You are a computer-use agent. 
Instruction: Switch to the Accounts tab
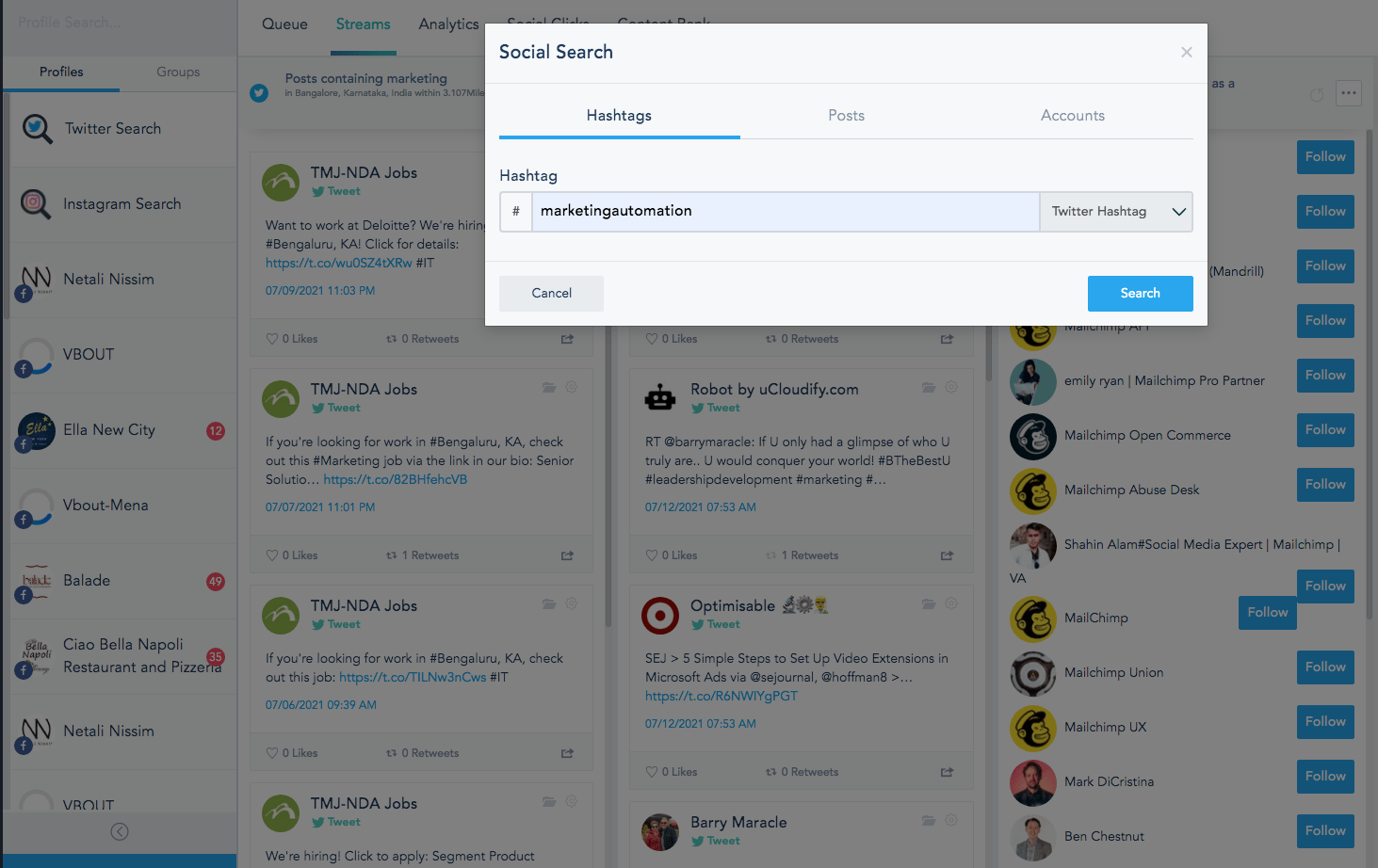(1073, 115)
